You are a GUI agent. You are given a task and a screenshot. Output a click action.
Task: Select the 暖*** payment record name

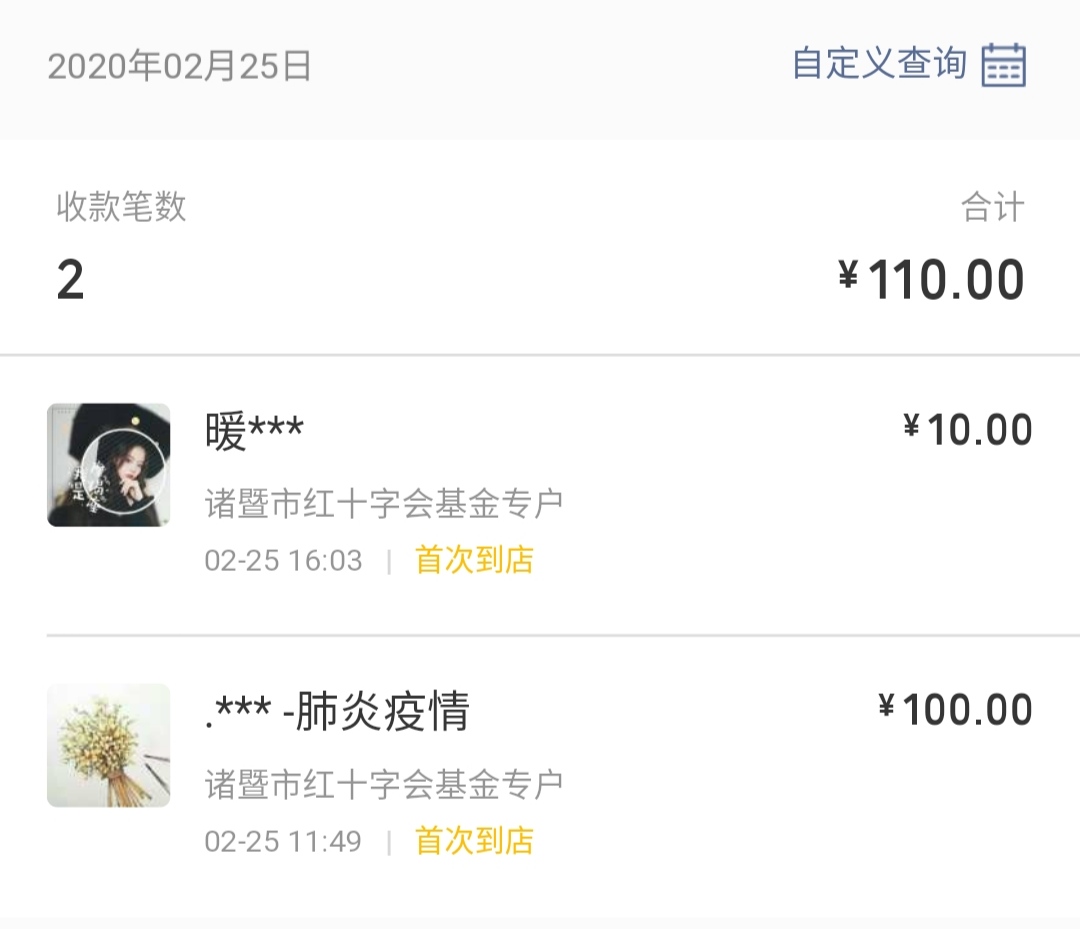254,432
